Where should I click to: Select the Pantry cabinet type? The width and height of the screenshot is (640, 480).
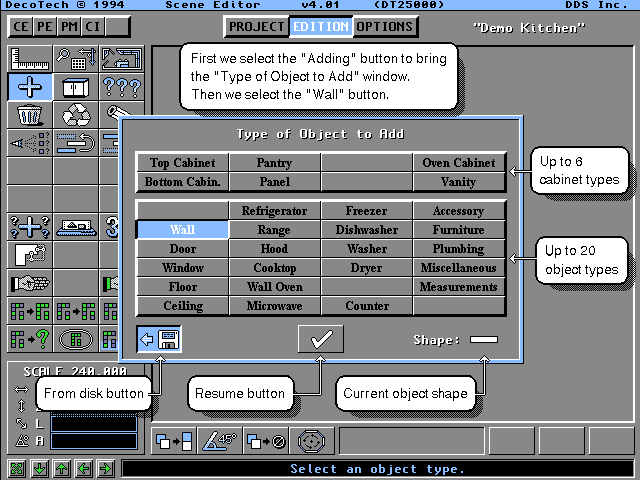[274, 162]
